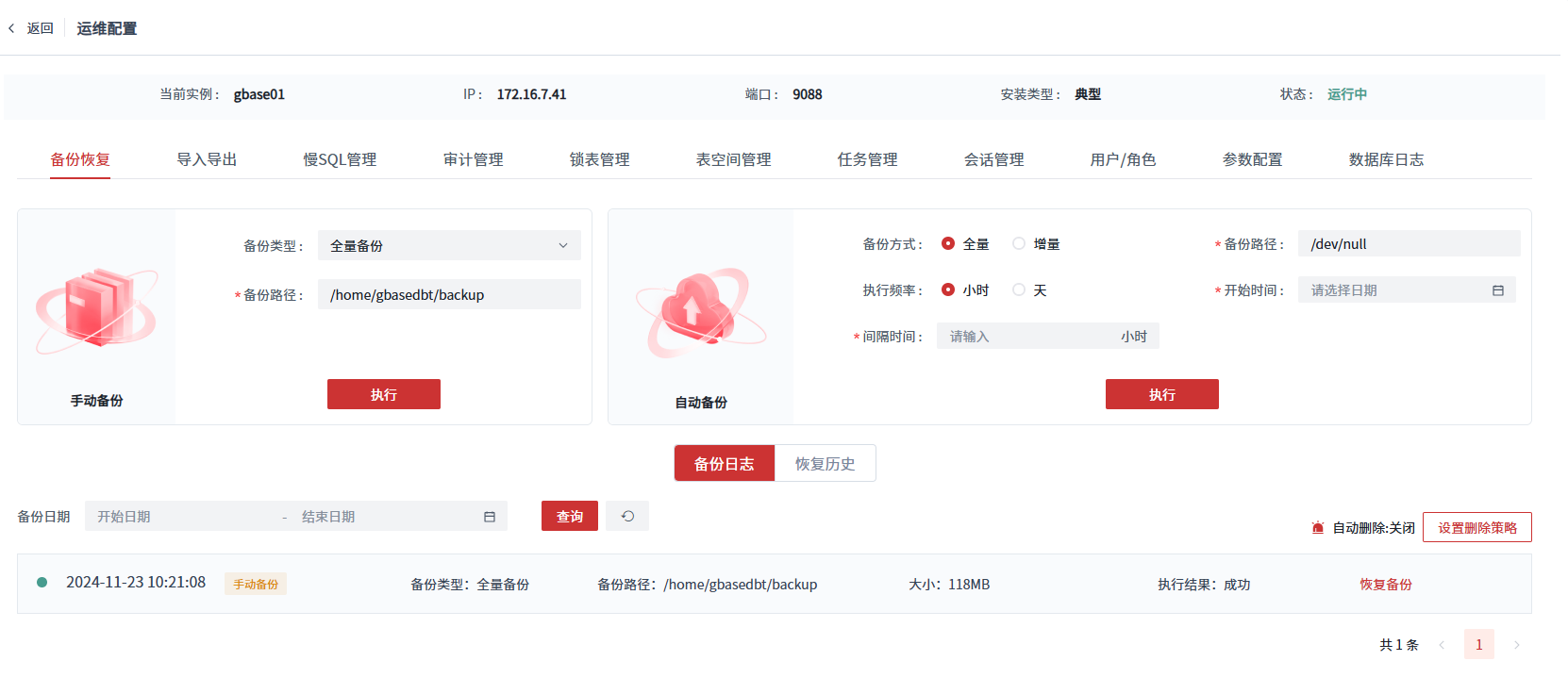Click the 间隔时间 input field
Viewport: 1568px width, 694px height.
pyautogui.click(x=1028, y=337)
